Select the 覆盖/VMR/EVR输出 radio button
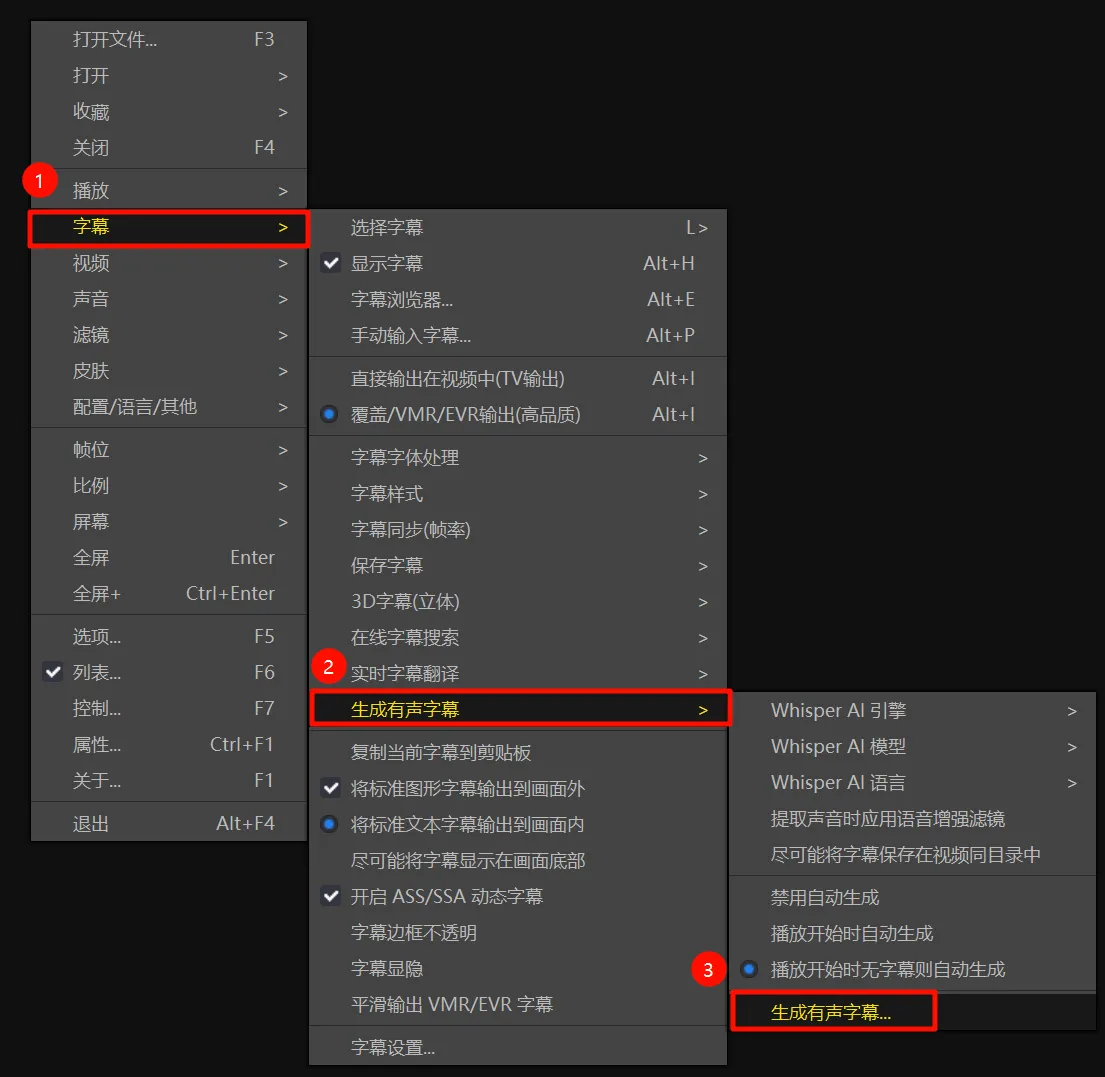The height and width of the screenshot is (1077, 1105). point(329,414)
